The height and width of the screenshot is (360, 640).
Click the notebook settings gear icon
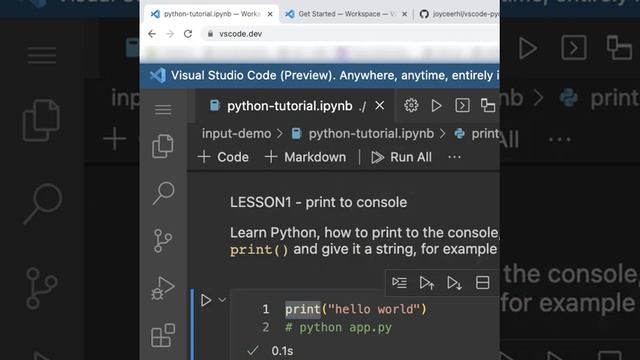point(411,106)
